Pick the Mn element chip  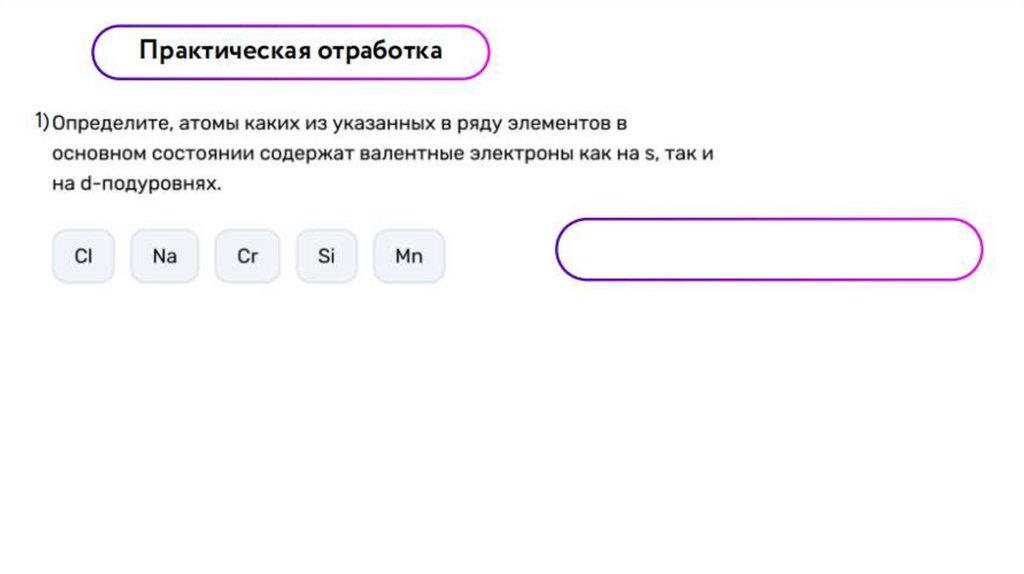(x=408, y=256)
